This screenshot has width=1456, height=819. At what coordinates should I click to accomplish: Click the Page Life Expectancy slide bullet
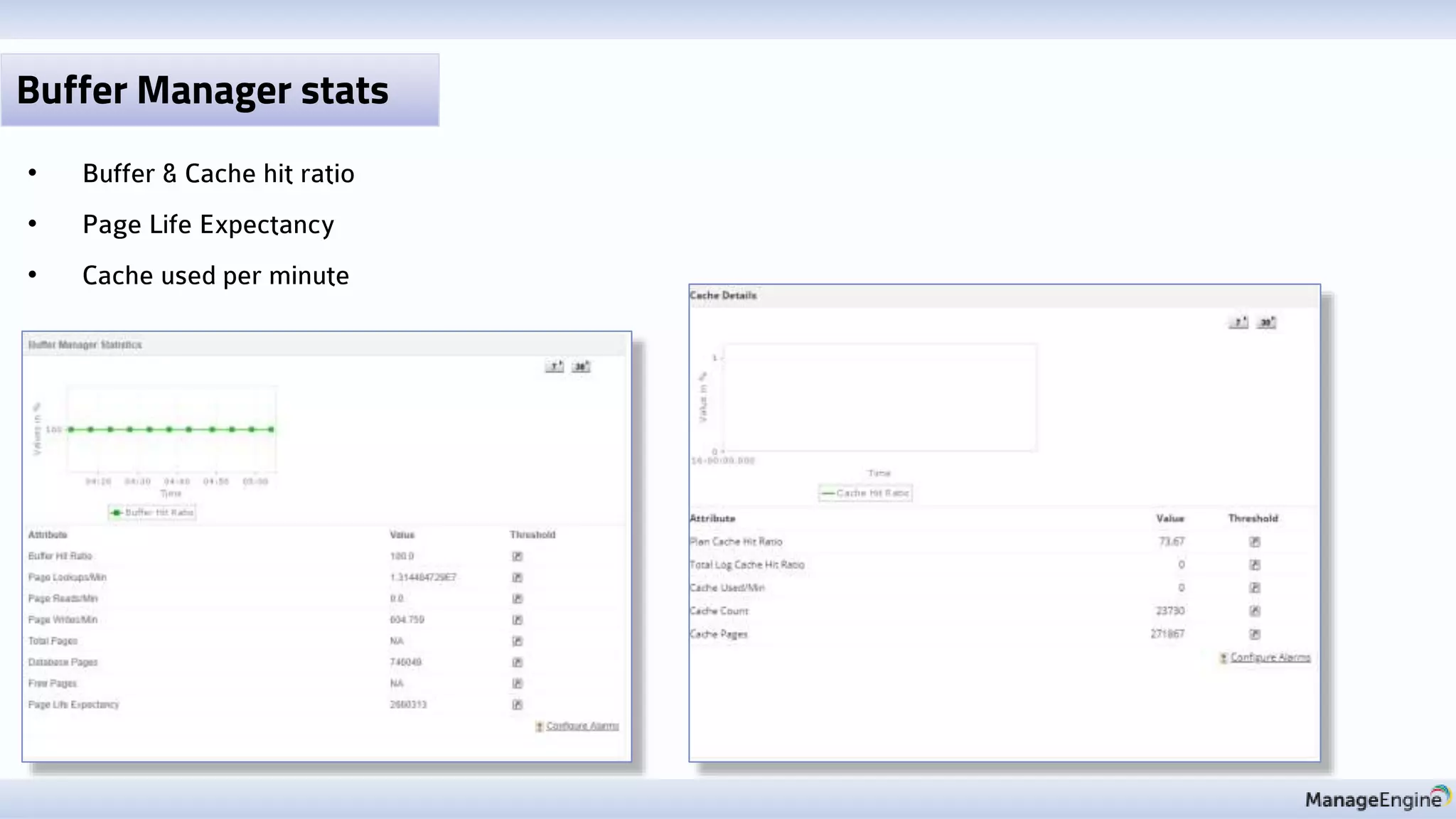(208, 225)
